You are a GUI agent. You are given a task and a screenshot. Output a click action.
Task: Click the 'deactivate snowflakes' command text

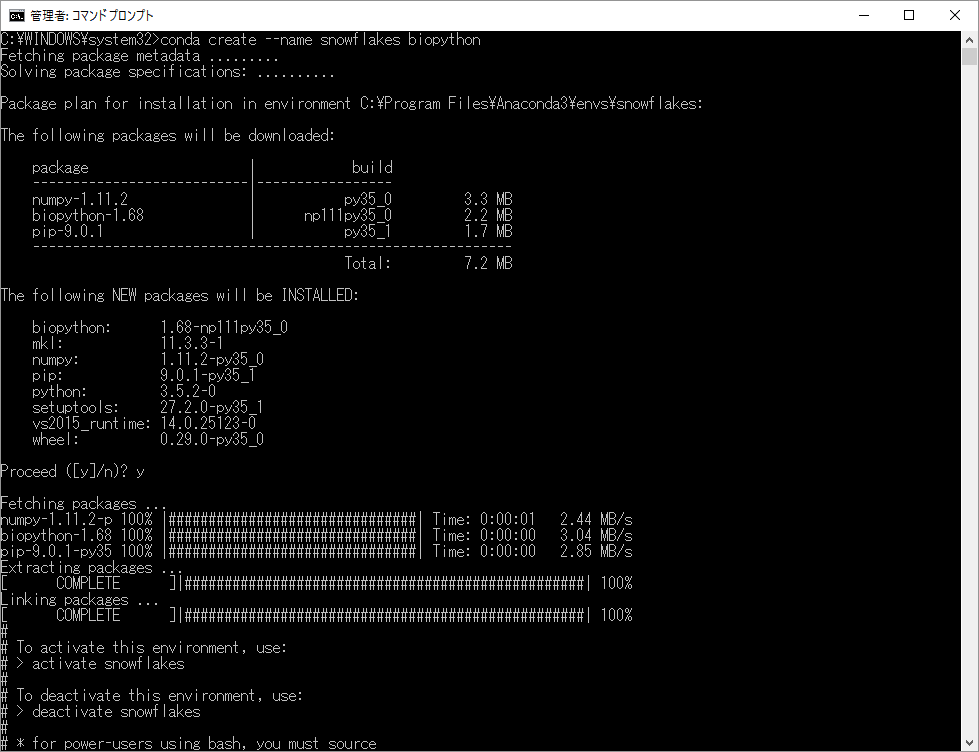point(116,711)
